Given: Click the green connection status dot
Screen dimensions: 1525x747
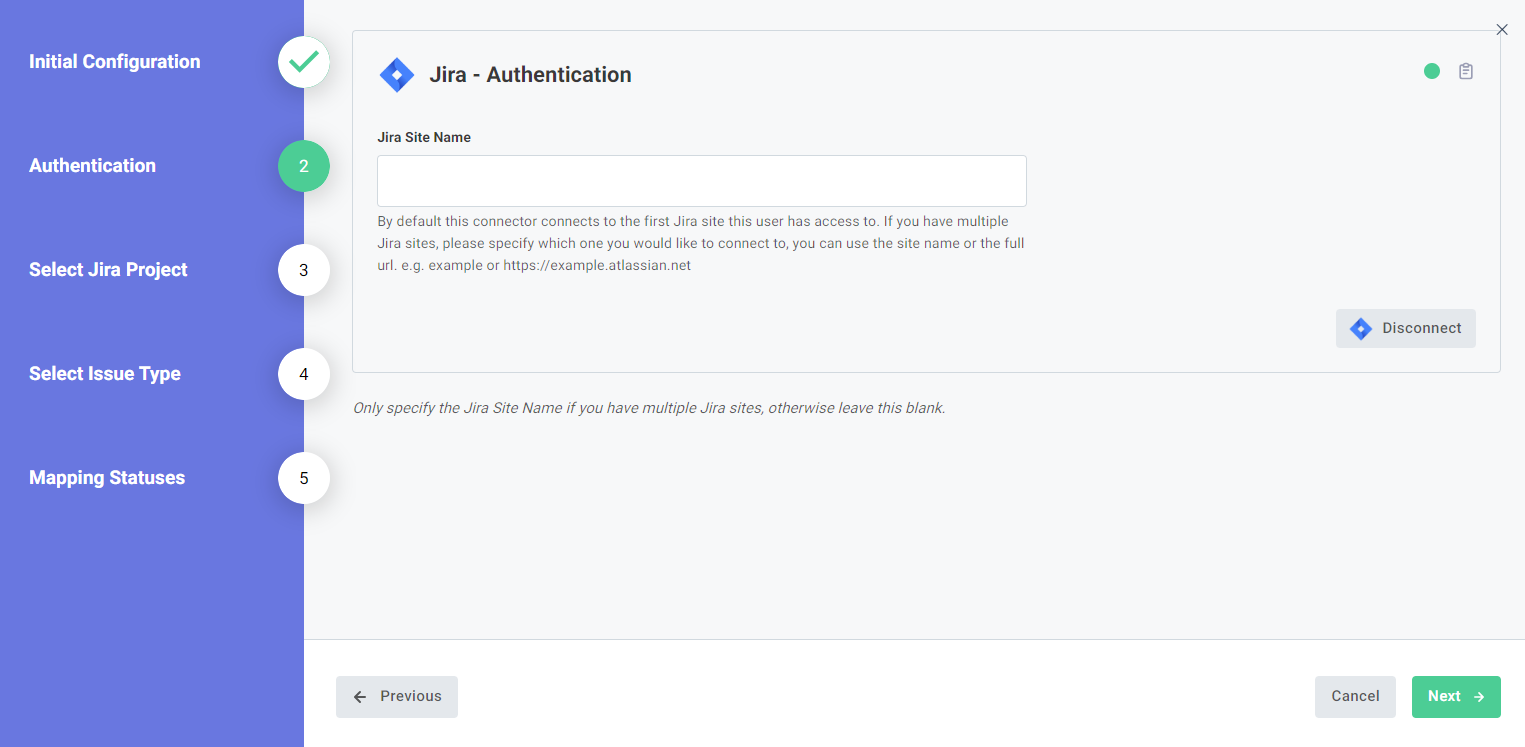Looking at the screenshot, I should pyautogui.click(x=1432, y=71).
